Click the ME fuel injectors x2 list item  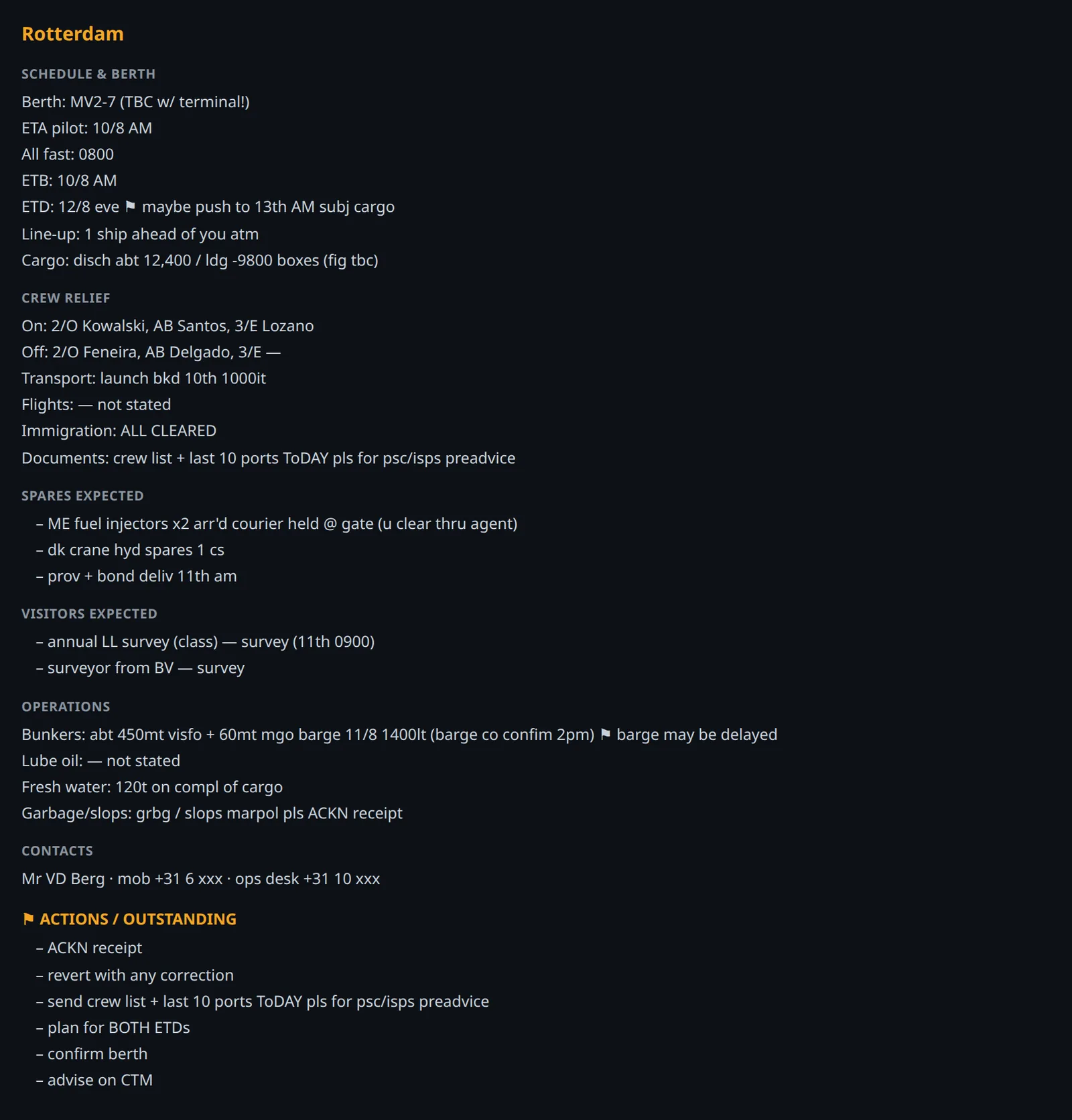[x=277, y=523]
